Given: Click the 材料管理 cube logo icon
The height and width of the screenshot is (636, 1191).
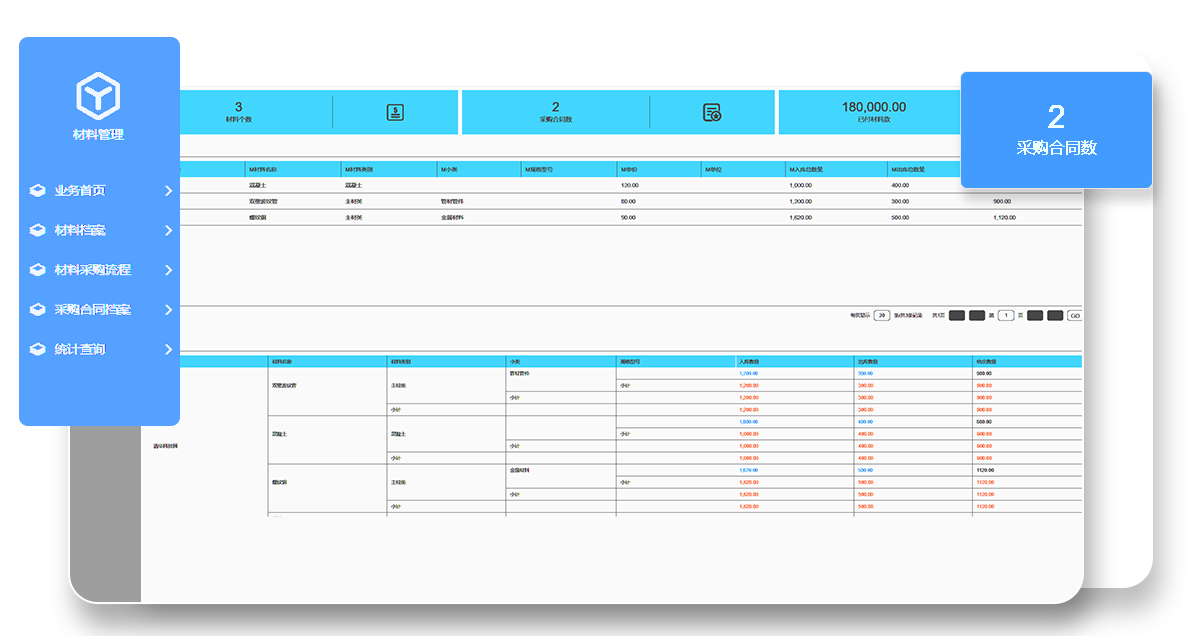Looking at the screenshot, I should coord(98,95).
